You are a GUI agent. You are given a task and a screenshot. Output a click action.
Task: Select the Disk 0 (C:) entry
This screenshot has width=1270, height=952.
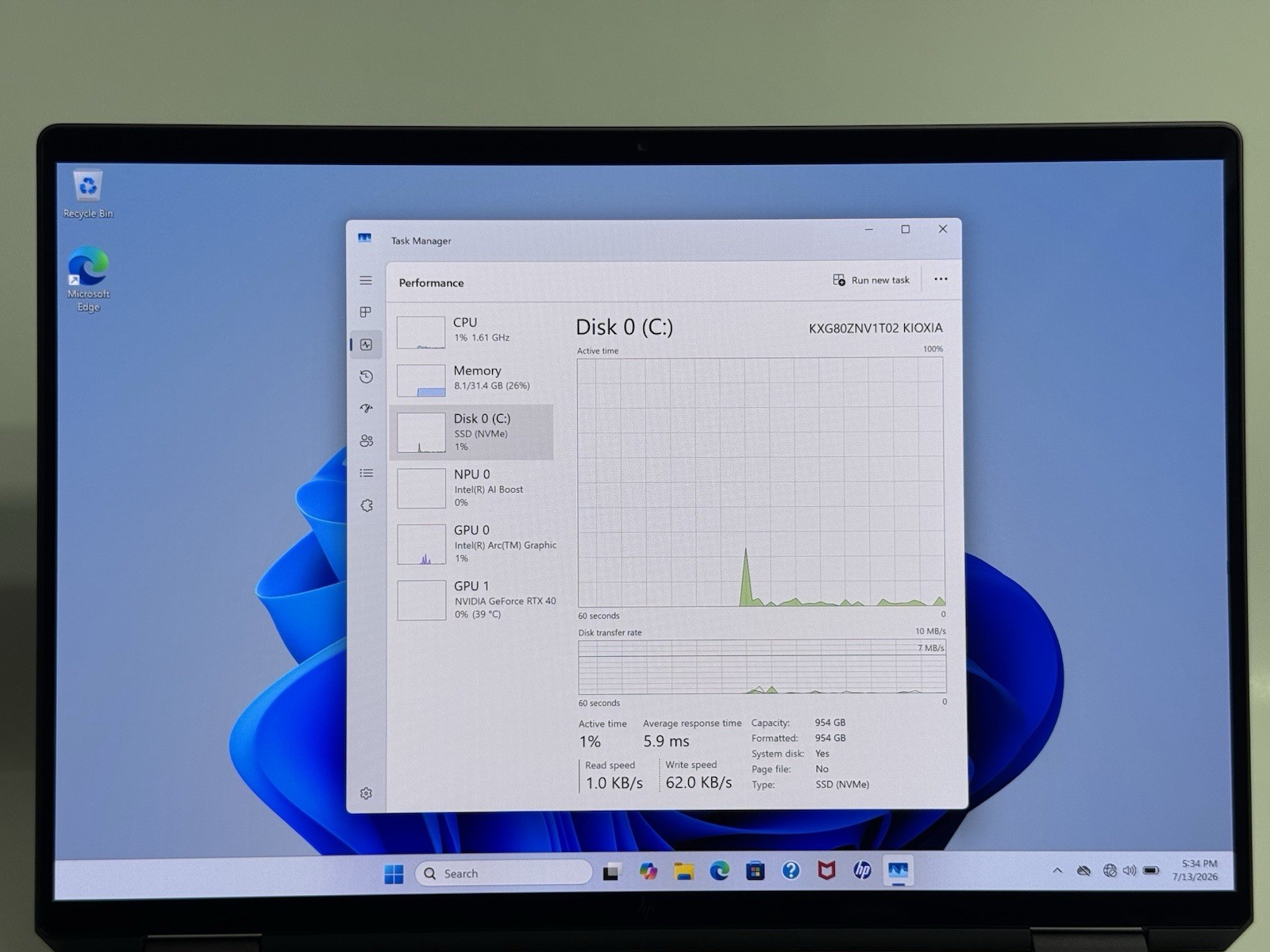pos(471,432)
